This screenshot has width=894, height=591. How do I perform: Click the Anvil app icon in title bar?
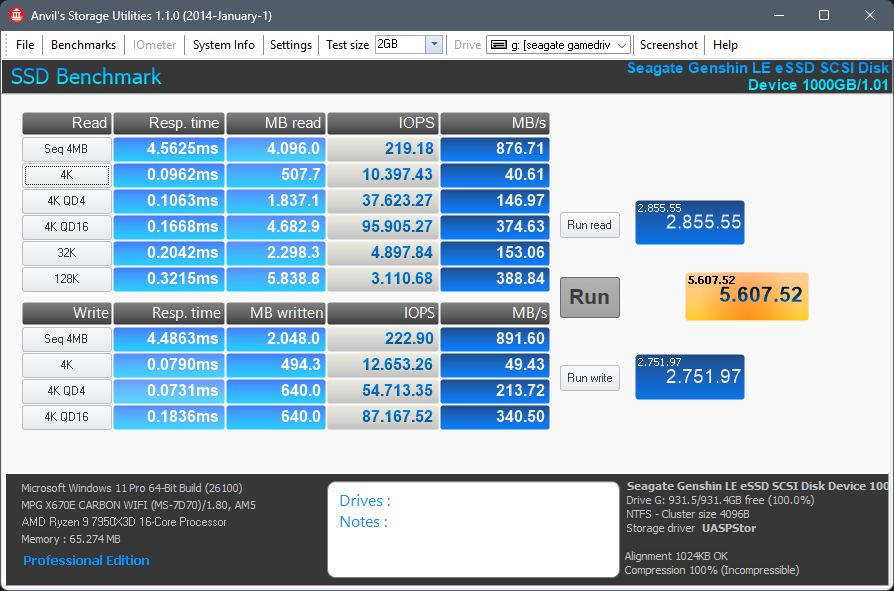(16, 15)
